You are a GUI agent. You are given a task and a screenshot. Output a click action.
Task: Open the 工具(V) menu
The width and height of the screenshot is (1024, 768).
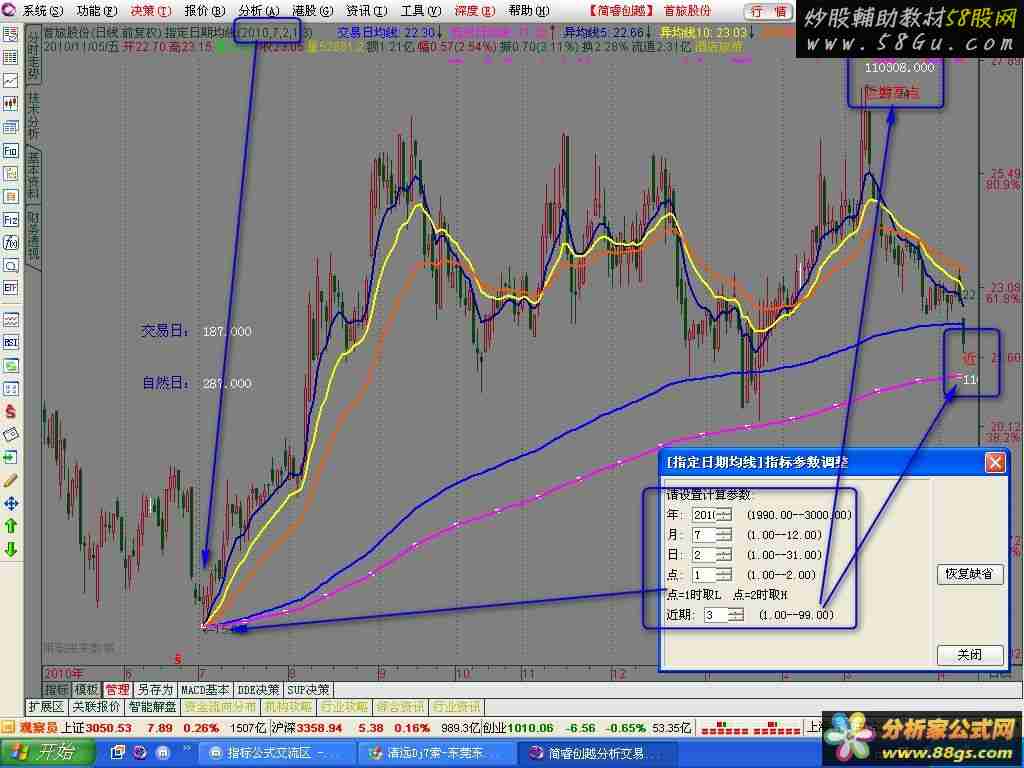pos(421,10)
